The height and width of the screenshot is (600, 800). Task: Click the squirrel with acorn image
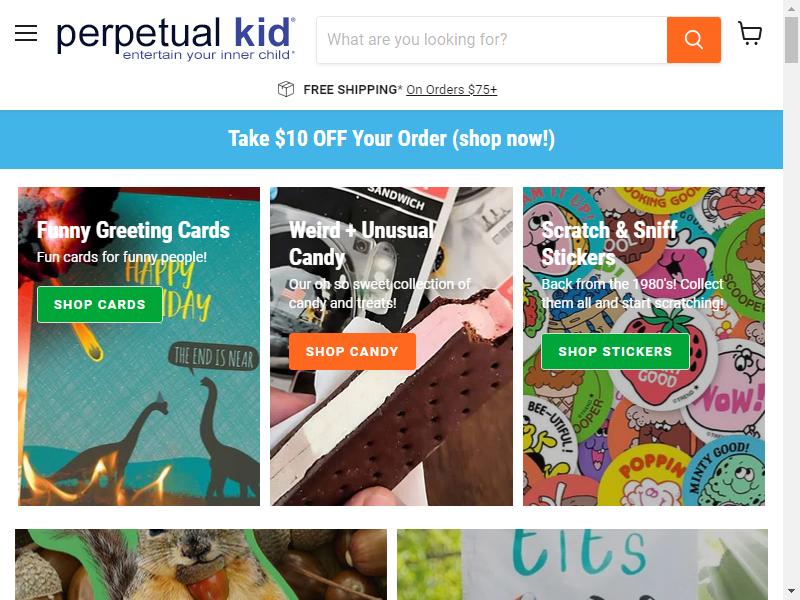pos(201,564)
